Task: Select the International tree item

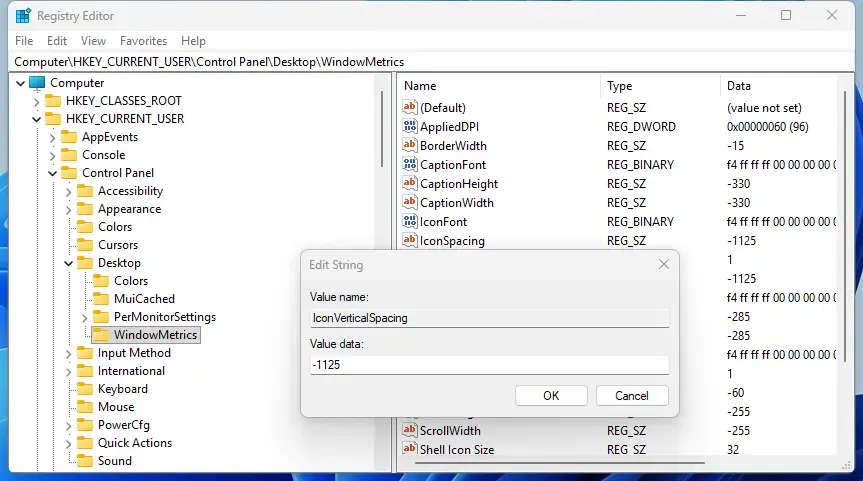Action: [131, 371]
